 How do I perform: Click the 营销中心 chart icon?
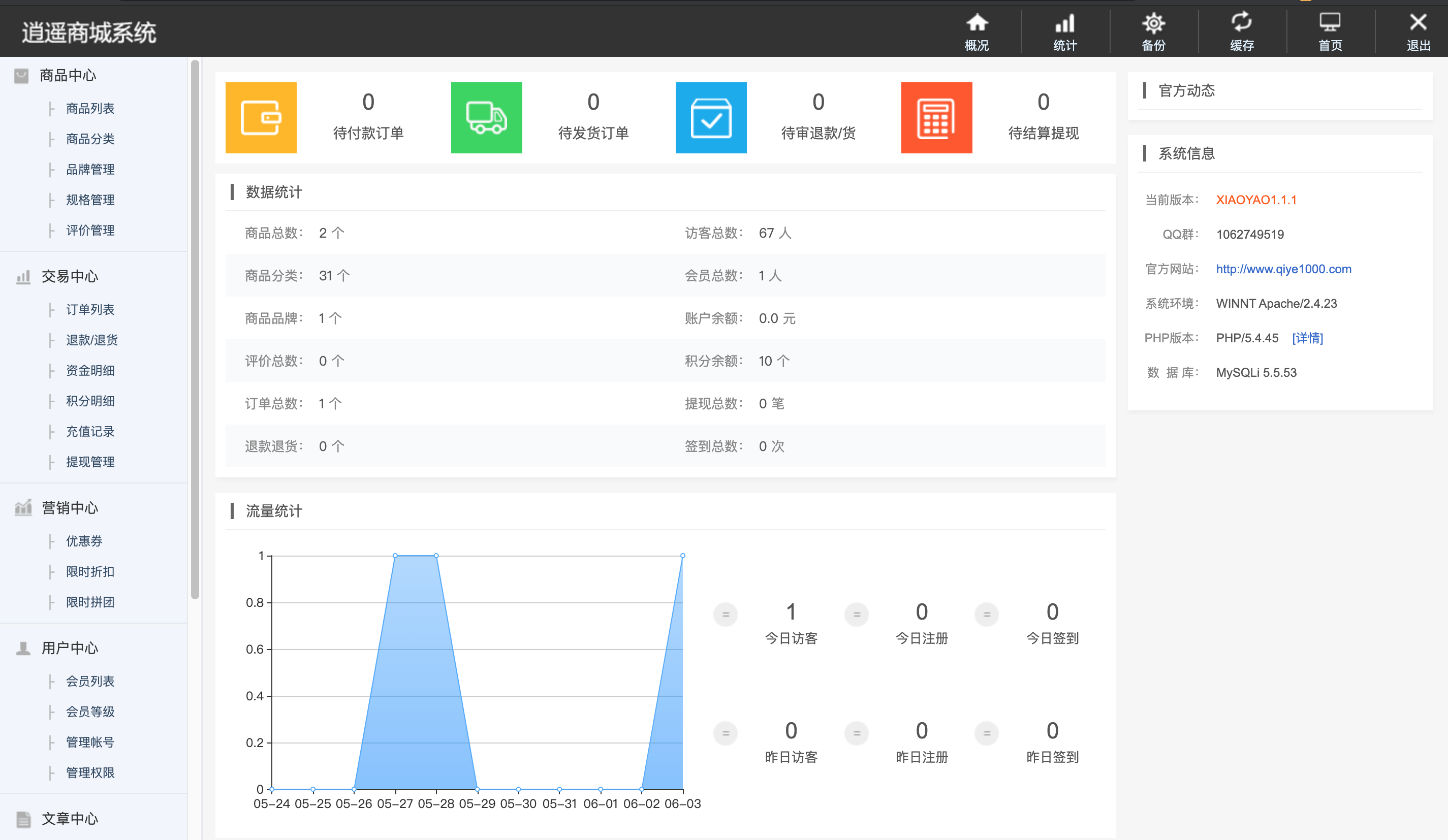pyautogui.click(x=23, y=507)
